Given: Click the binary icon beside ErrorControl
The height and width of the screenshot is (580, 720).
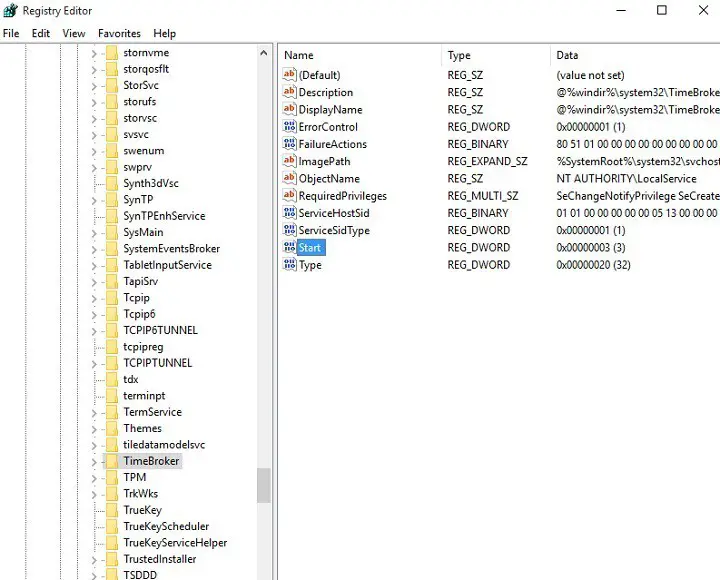Looking at the screenshot, I should point(289,126).
